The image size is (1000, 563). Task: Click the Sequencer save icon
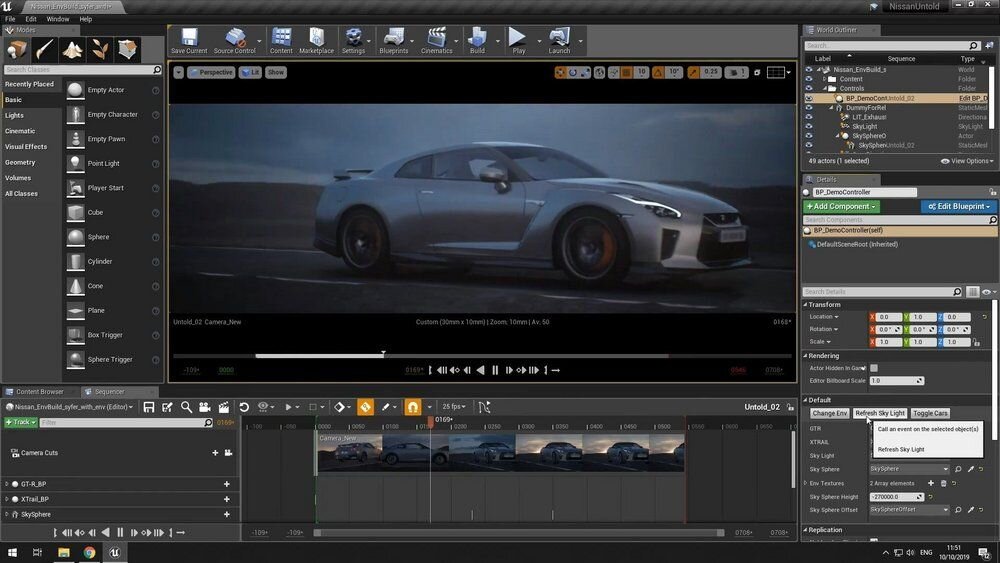[149, 407]
